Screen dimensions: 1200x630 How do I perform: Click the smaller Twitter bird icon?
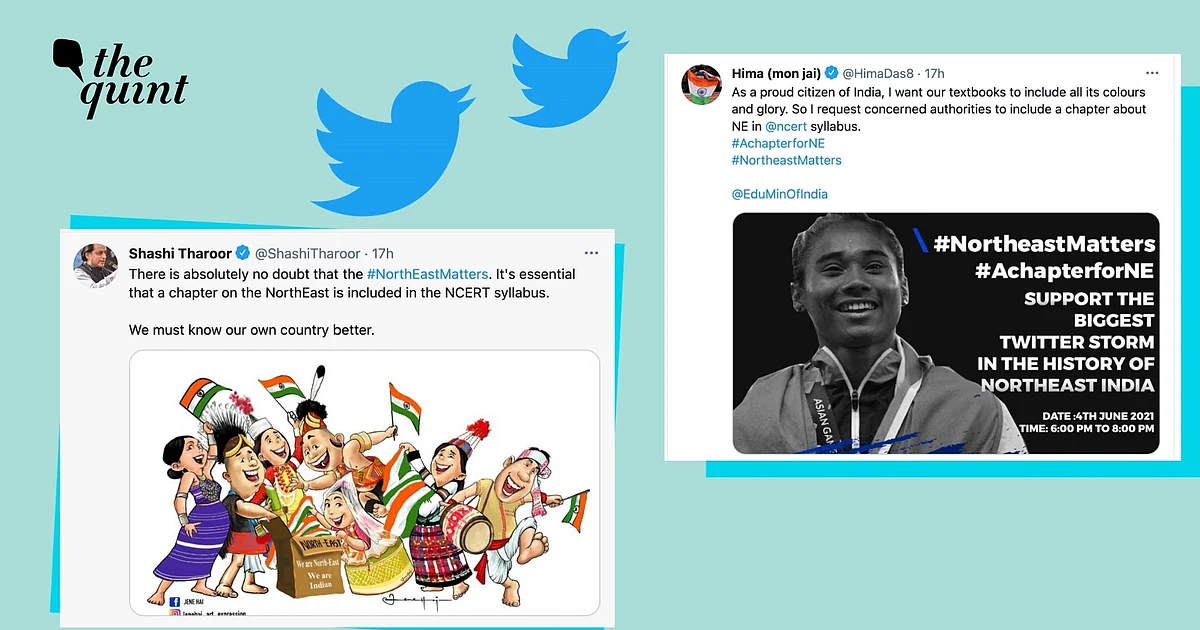[569, 77]
